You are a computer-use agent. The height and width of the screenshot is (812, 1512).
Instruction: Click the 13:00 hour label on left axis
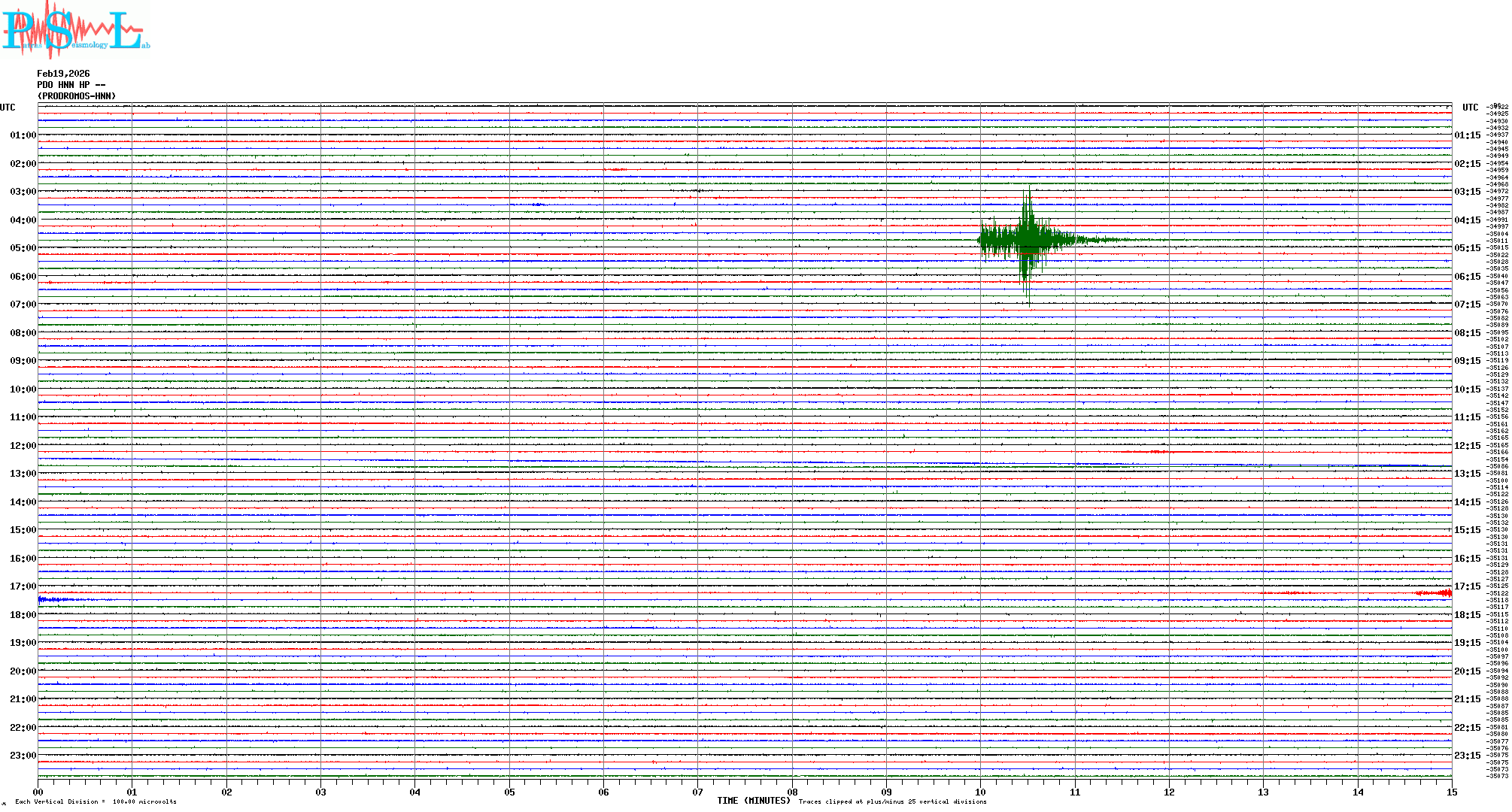pos(23,474)
